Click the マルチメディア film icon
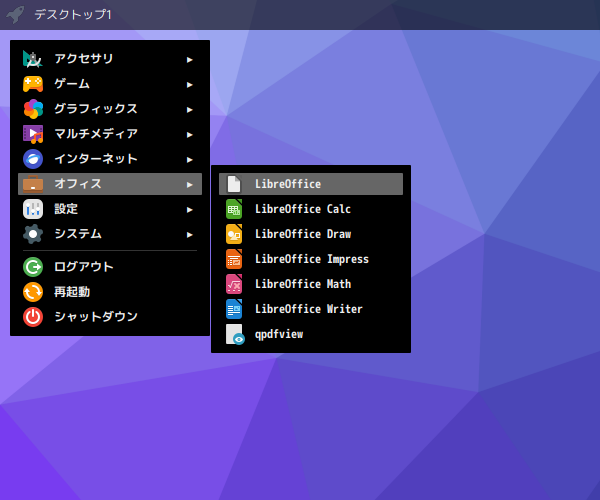600x500 pixels. click(x=33, y=134)
